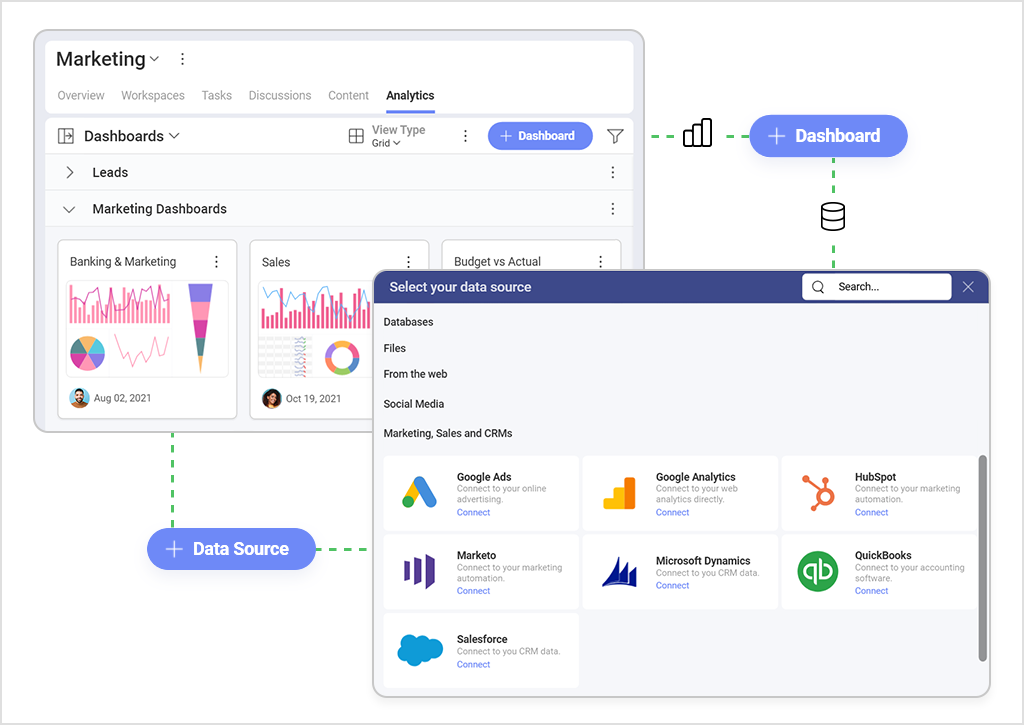The width and height of the screenshot is (1024, 725).
Task: Open the Marketing workspace dropdown
Action: (154, 60)
